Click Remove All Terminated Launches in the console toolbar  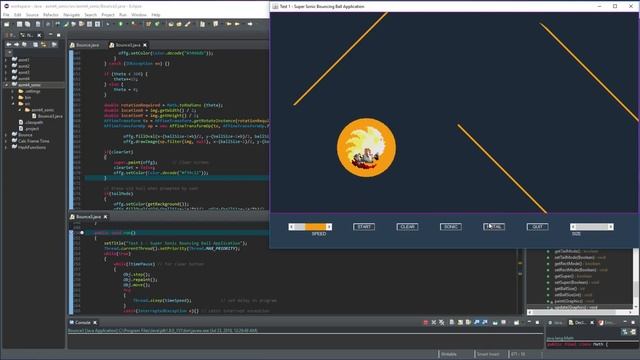tap(442, 322)
